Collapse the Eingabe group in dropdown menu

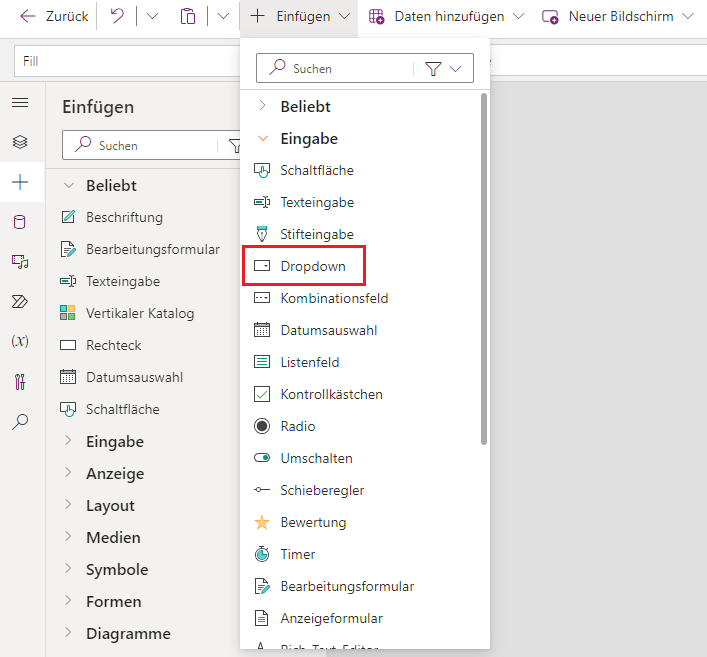308,138
